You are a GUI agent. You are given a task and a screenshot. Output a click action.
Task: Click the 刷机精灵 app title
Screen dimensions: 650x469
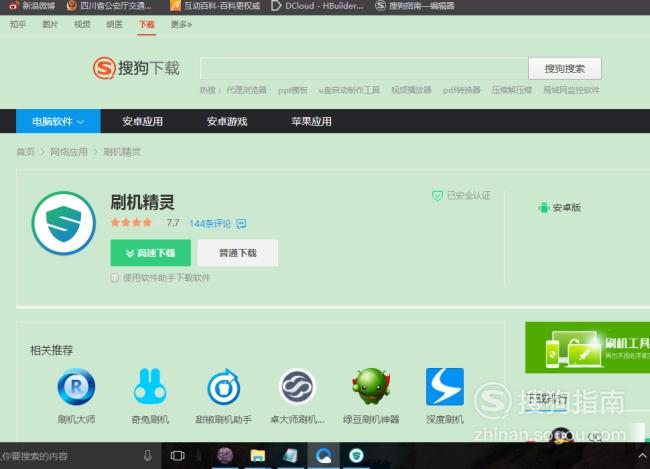[142, 202]
